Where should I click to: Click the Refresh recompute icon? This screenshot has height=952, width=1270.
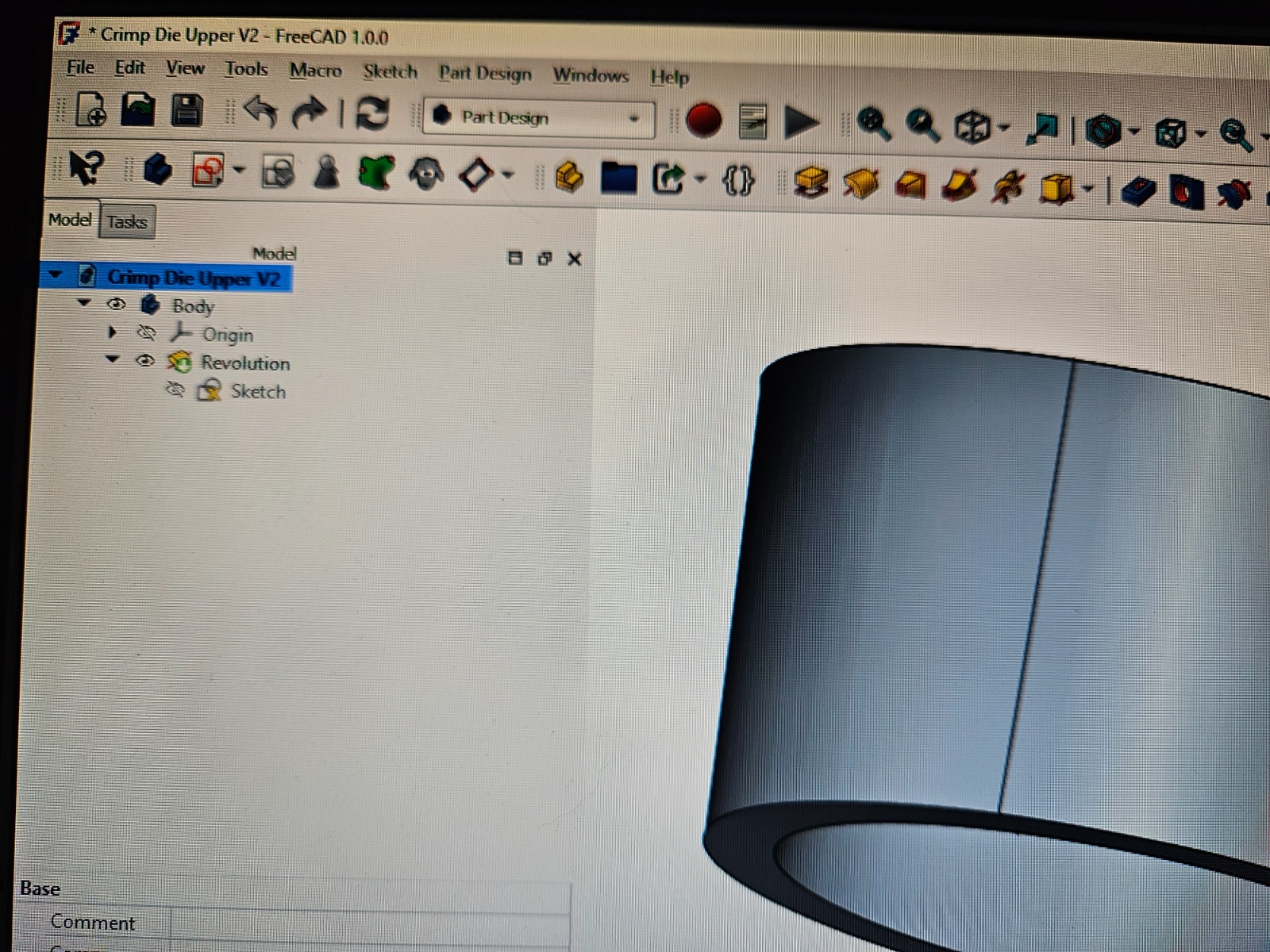(x=371, y=113)
